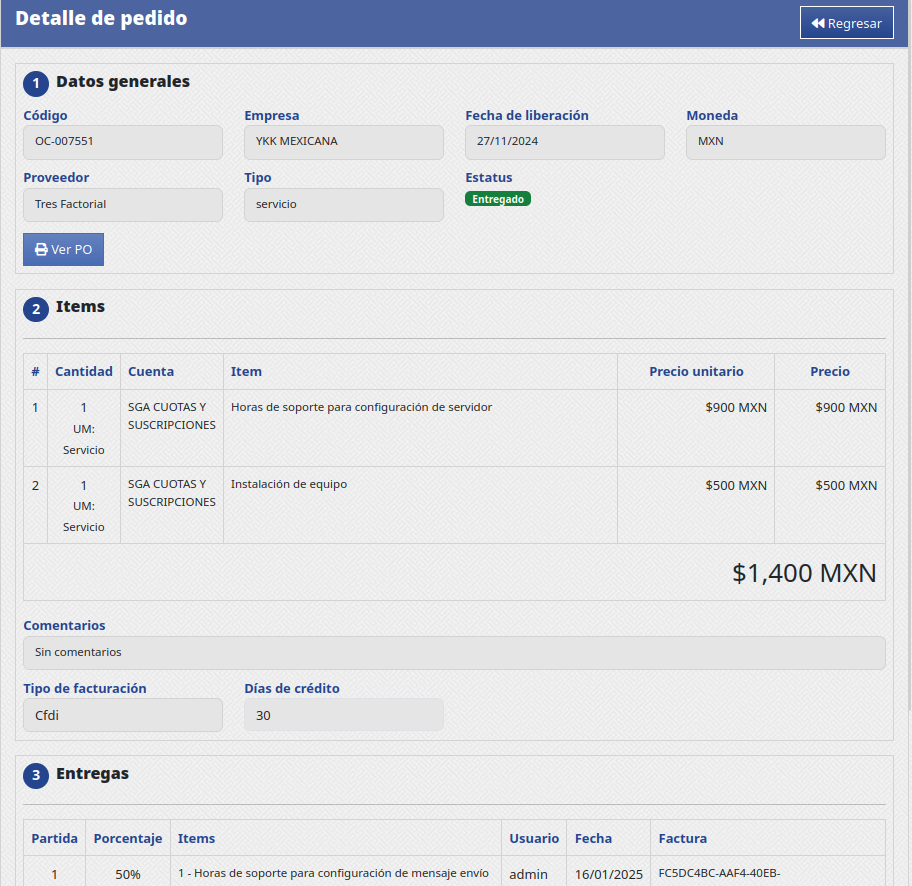Image resolution: width=912 pixels, height=886 pixels.
Task: Click the Fecha de liberación field
Action: [564, 142]
